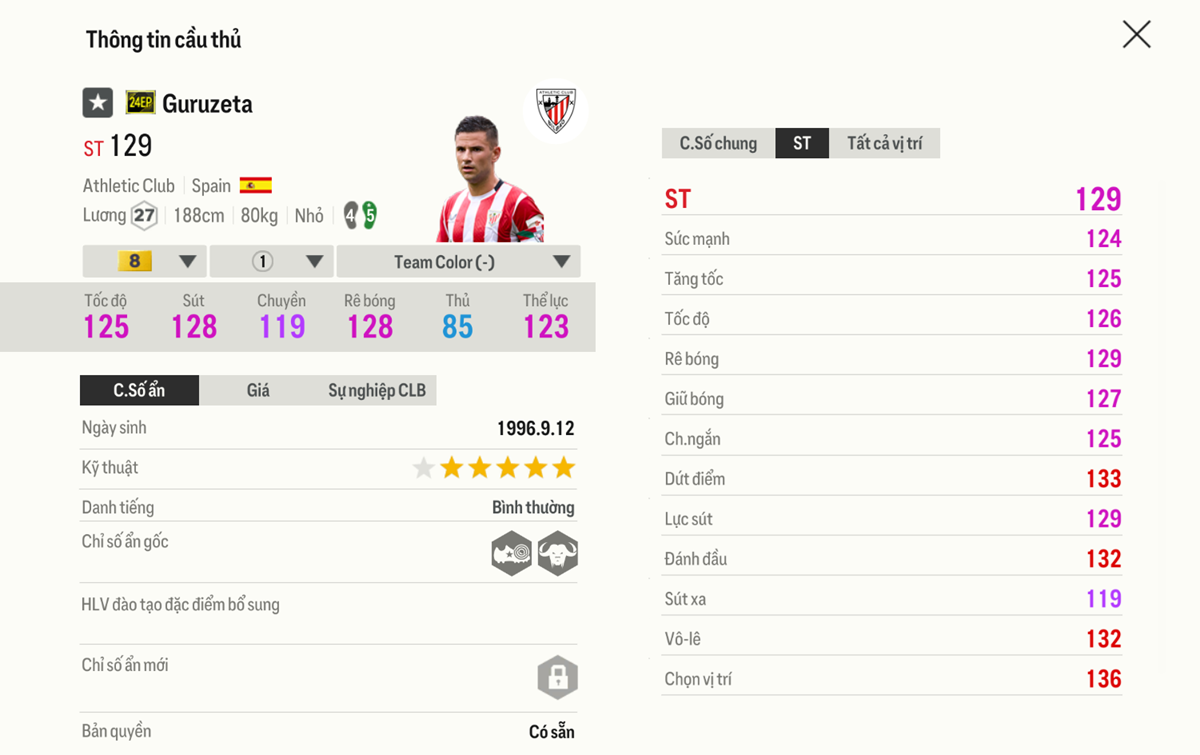Viewport: 1200px width, 755px height.
Task: Click the green right-foot 5 icon
Action: [370, 215]
